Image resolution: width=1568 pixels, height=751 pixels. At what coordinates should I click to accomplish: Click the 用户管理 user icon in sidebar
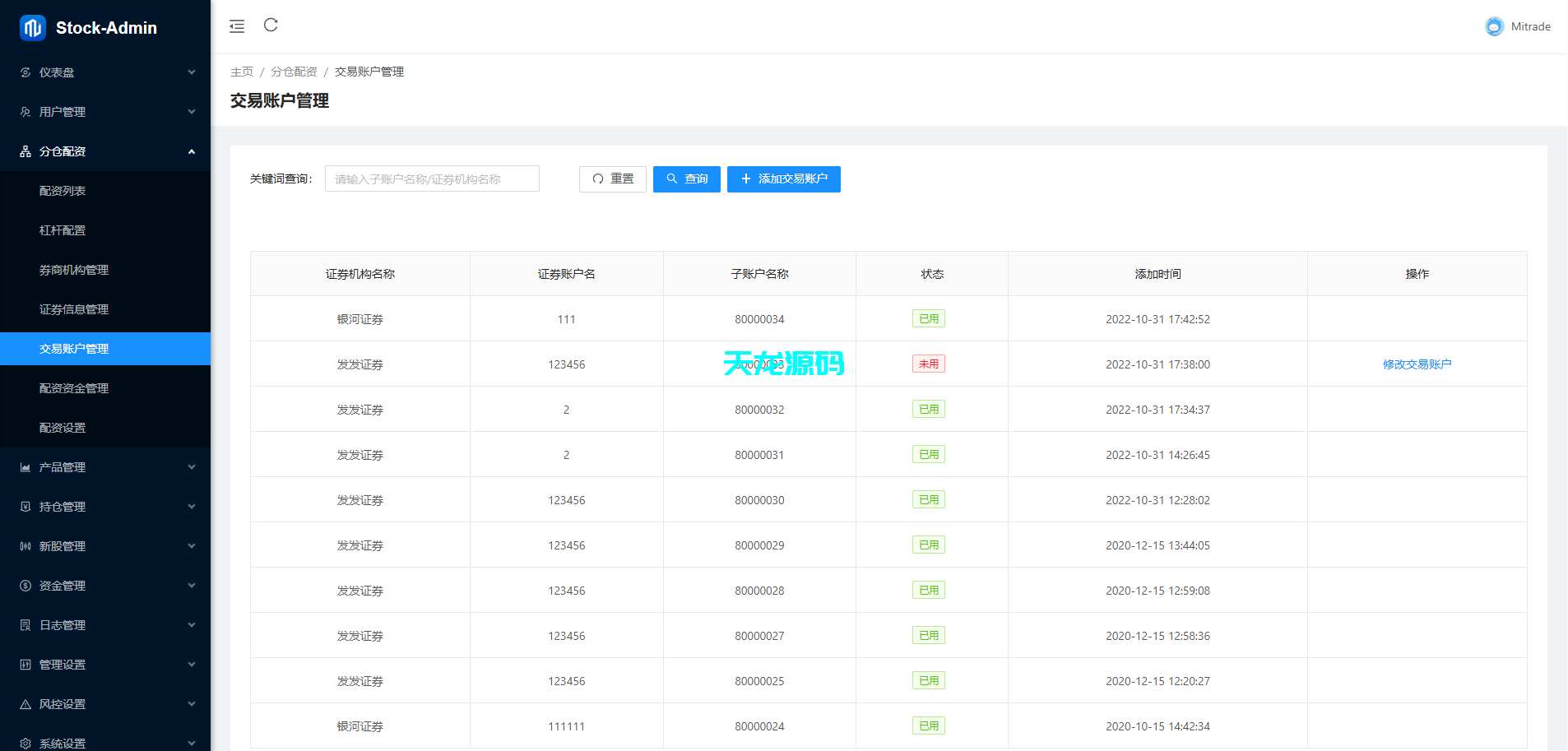coord(26,112)
